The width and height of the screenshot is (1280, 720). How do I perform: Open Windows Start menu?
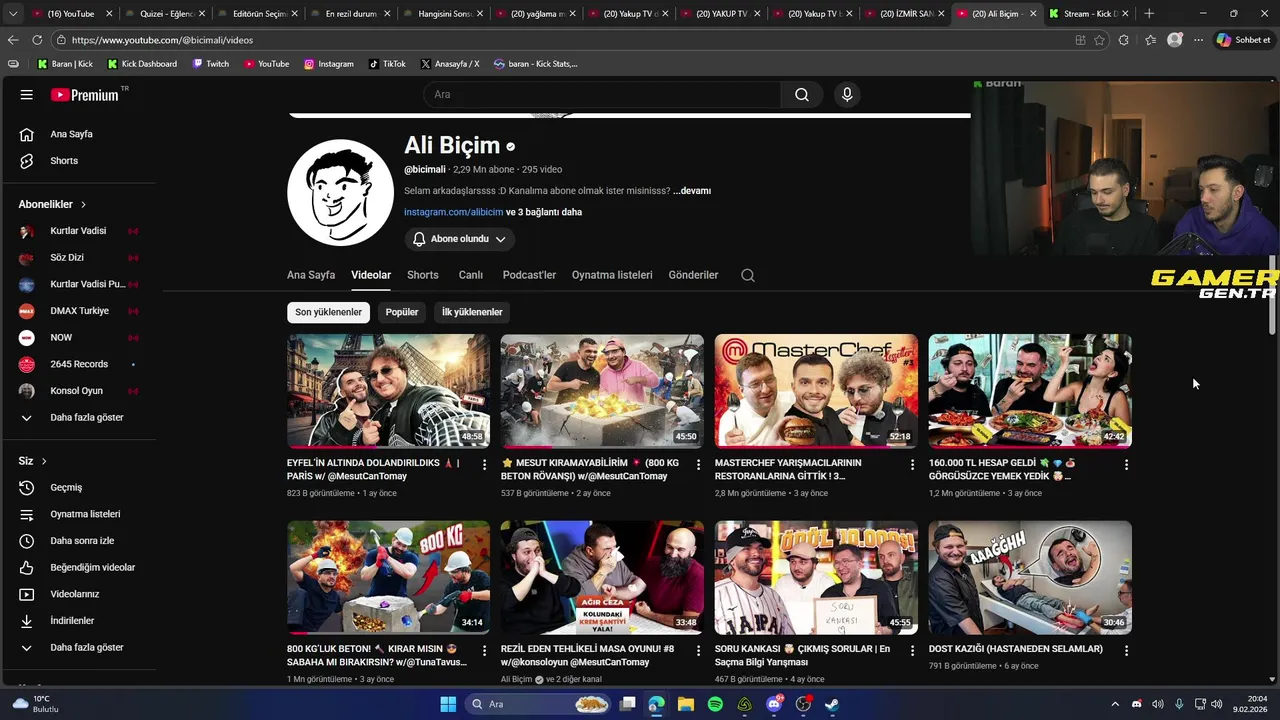click(x=448, y=704)
